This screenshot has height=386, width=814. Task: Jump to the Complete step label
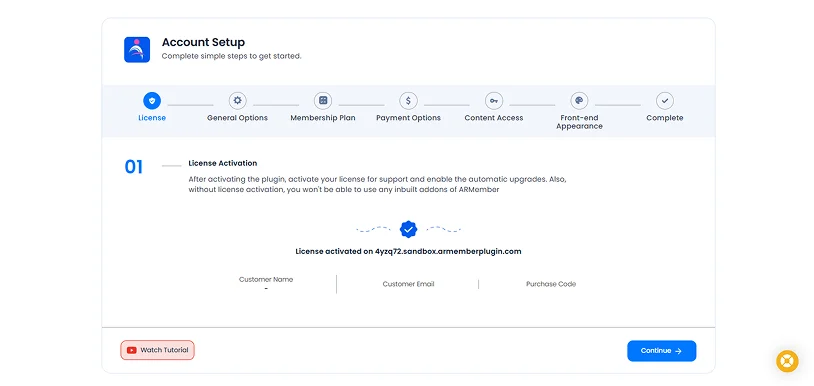click(665, 118)
